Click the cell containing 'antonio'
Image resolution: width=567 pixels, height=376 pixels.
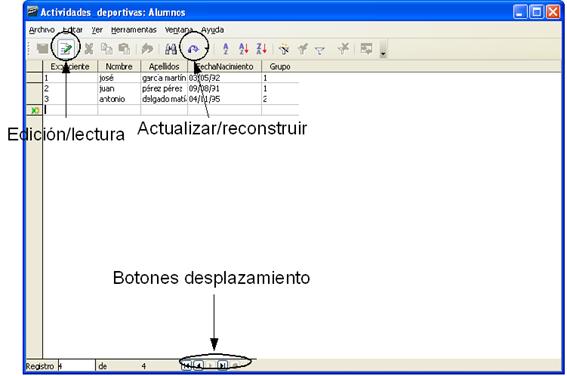coord(119,99)
